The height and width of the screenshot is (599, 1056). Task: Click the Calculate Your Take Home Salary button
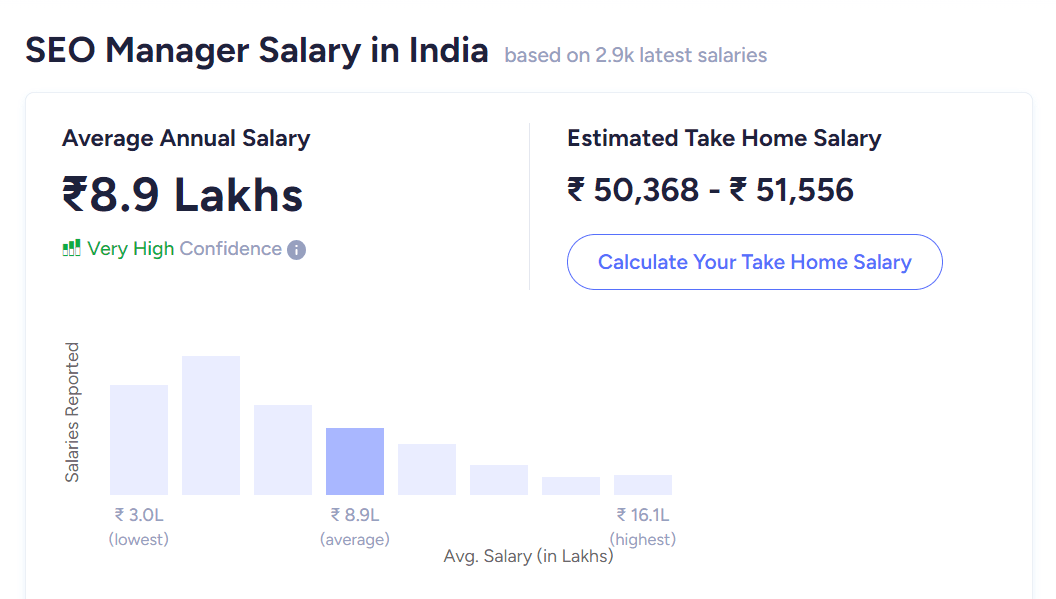tap(754, 261)
